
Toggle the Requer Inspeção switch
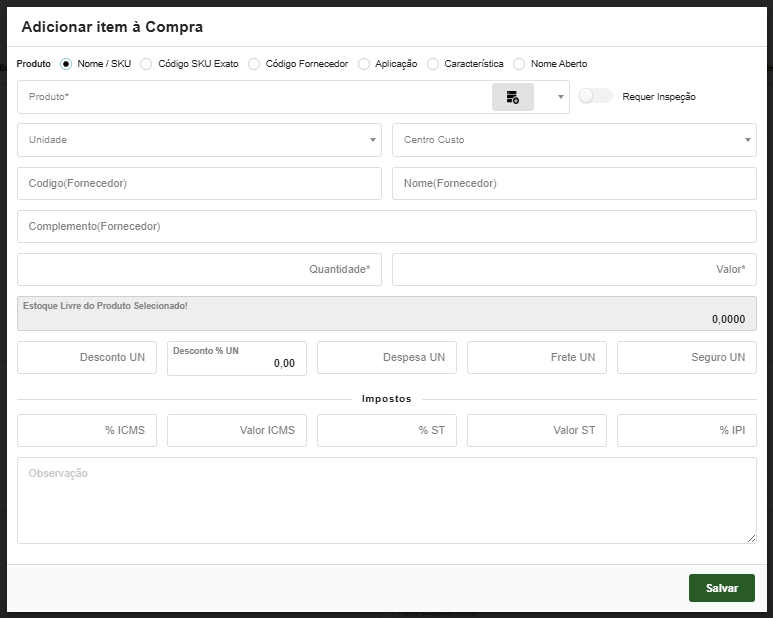click(x=595, y=96)
